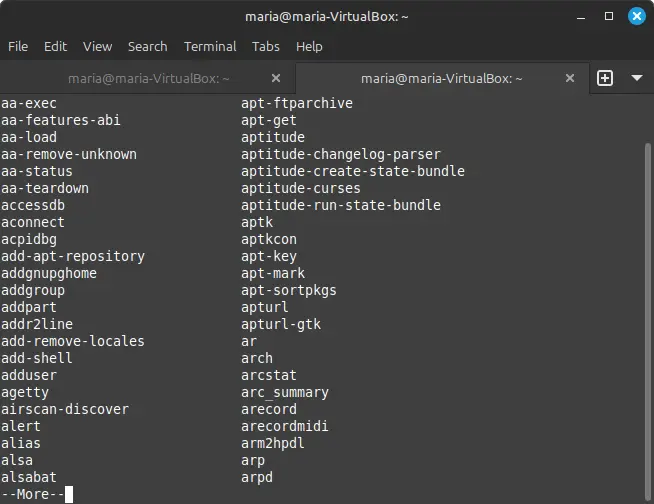Select the second active terminal tab

[x=442, y=78]
